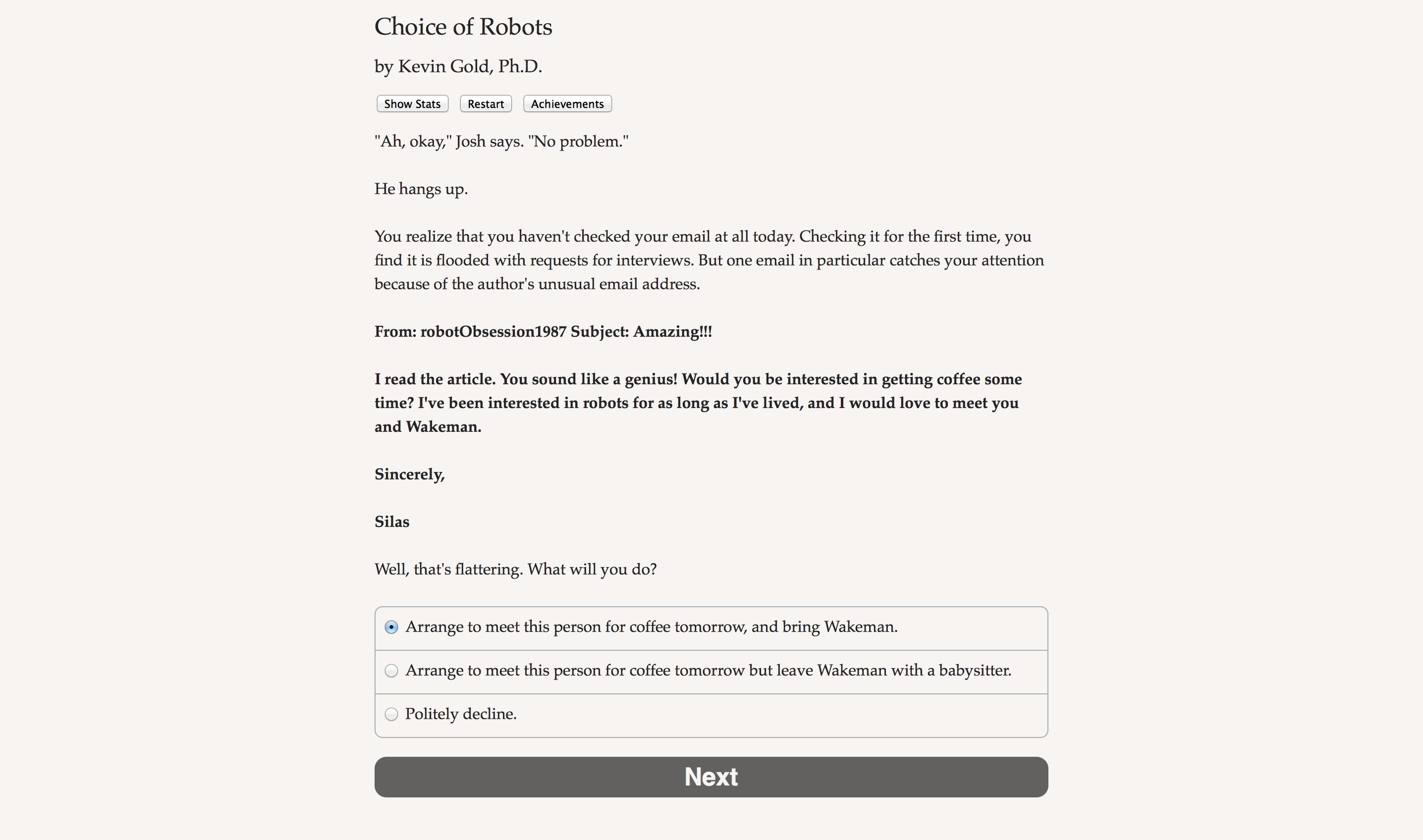Click the 'Politely decline.' option text
This screenshot has height=840, width=1423.
click(460, 714)
